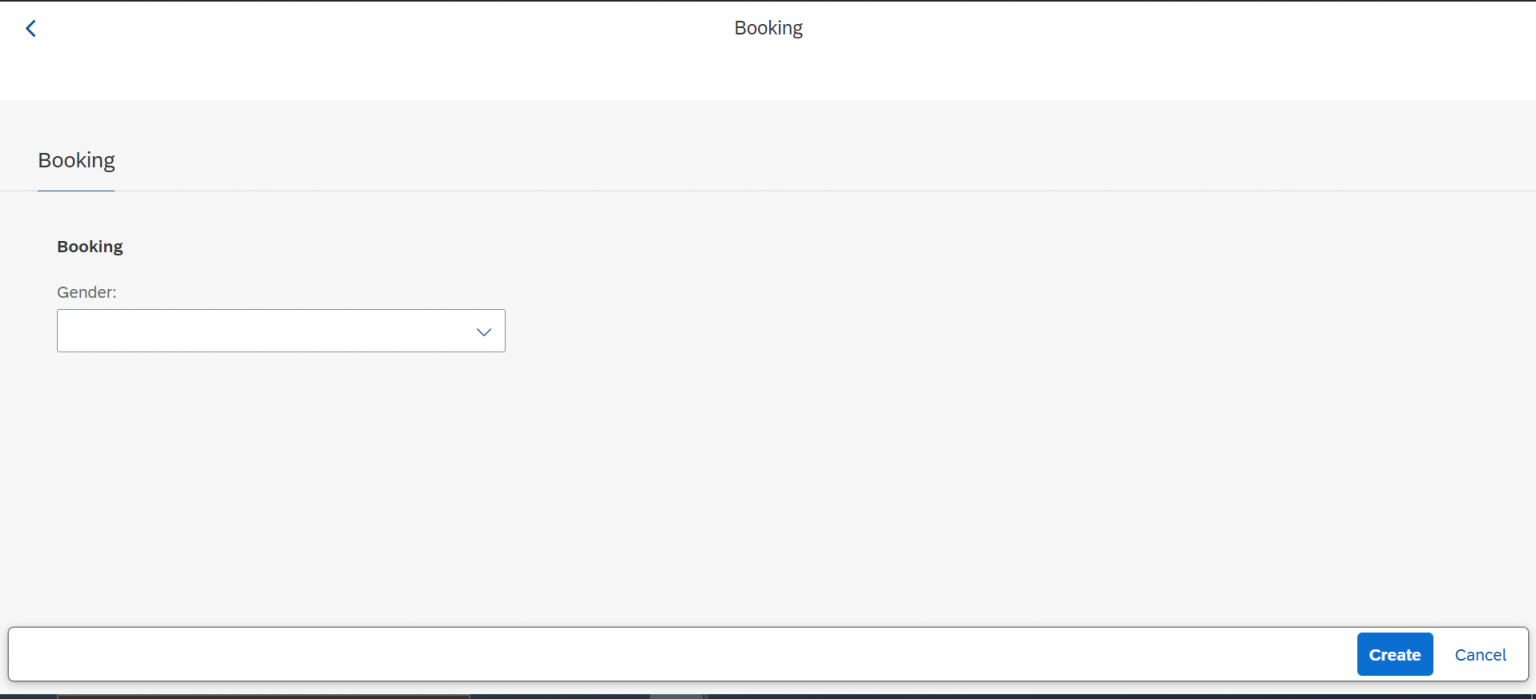Click the footer action bar
The width and height of the screenshot is (1536, 699).
tap(700, 654)
